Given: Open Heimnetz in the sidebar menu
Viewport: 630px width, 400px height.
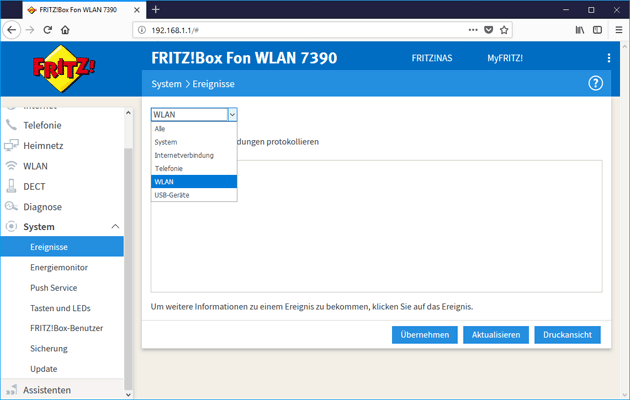Looking at the screenshot, I should coord(43,145).
